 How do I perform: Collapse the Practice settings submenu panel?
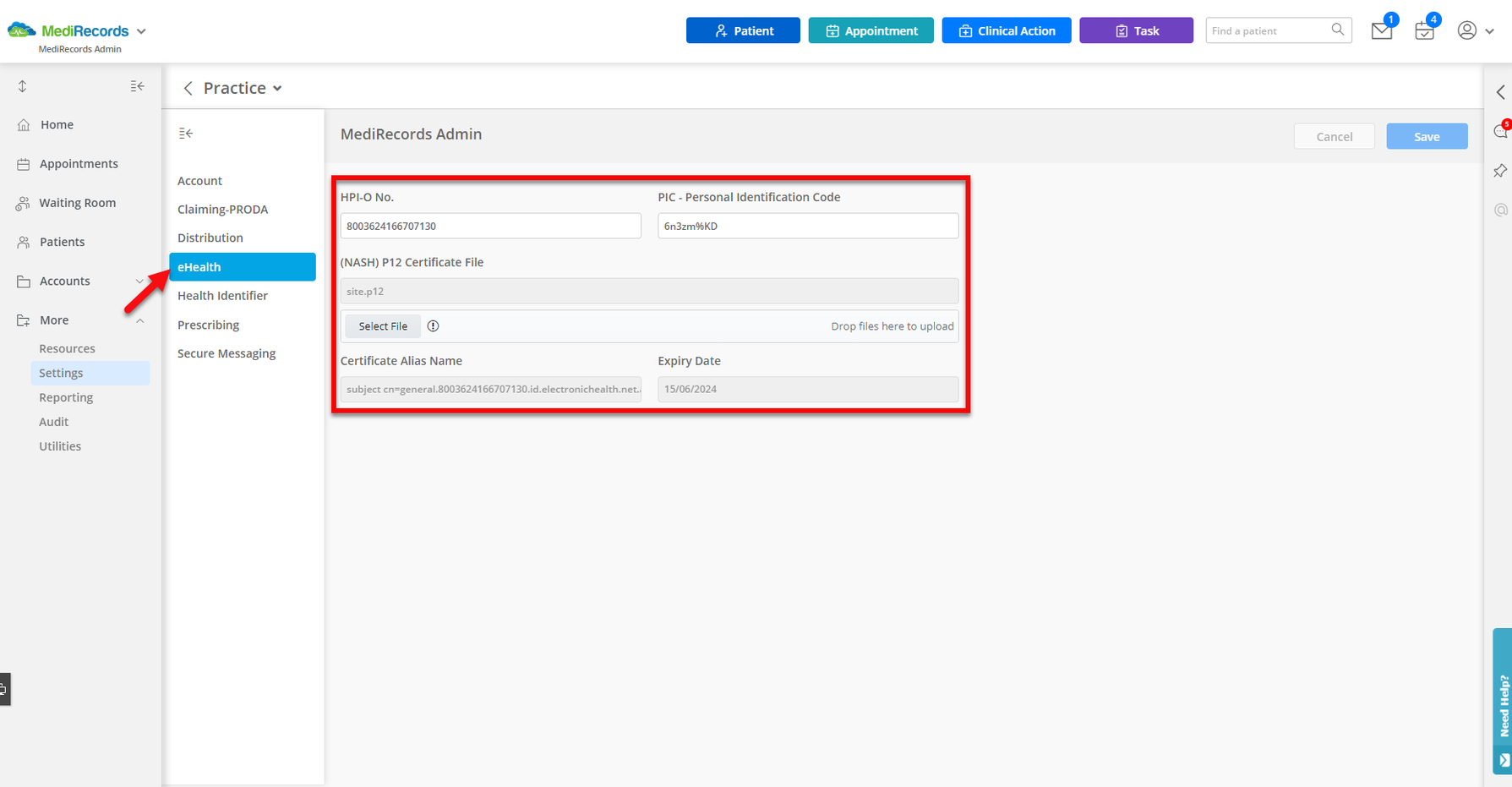click(186, 134)
